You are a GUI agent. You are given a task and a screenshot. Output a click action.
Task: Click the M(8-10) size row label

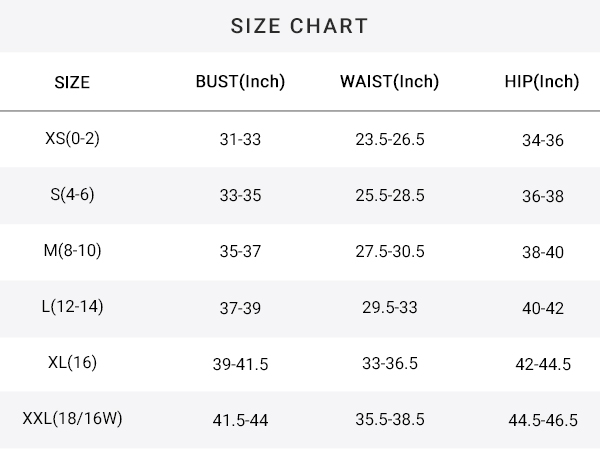point(72,251)
